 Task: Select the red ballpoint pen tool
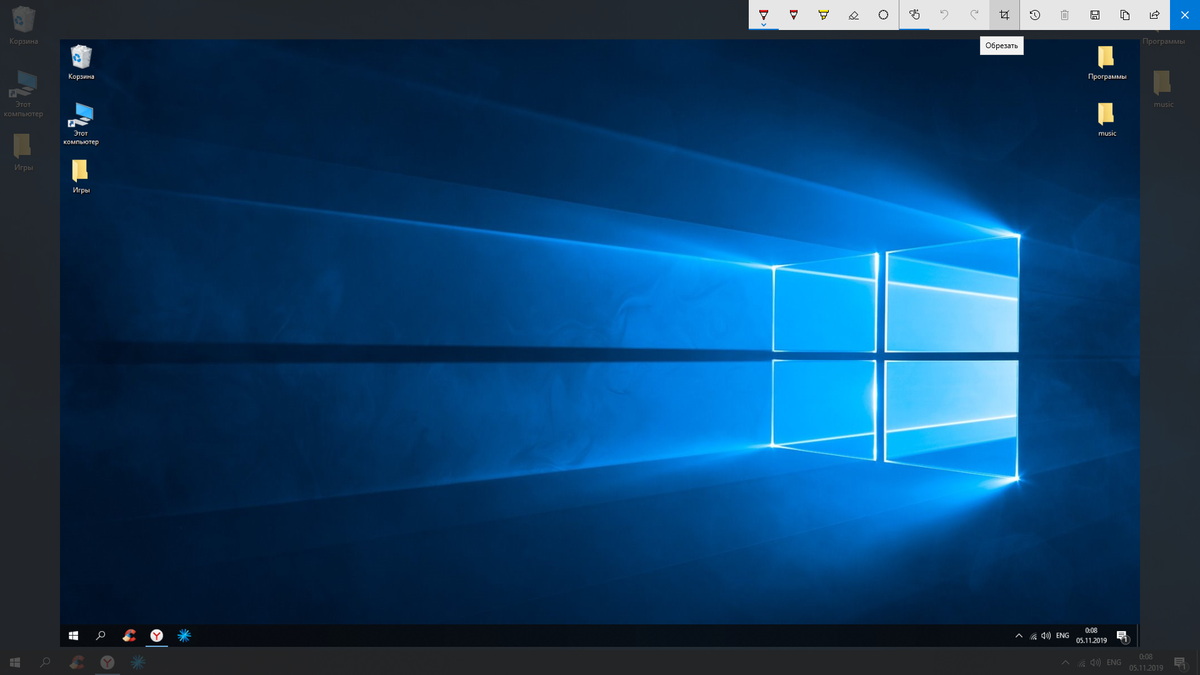pyautogui.click(x=764, y=14)
